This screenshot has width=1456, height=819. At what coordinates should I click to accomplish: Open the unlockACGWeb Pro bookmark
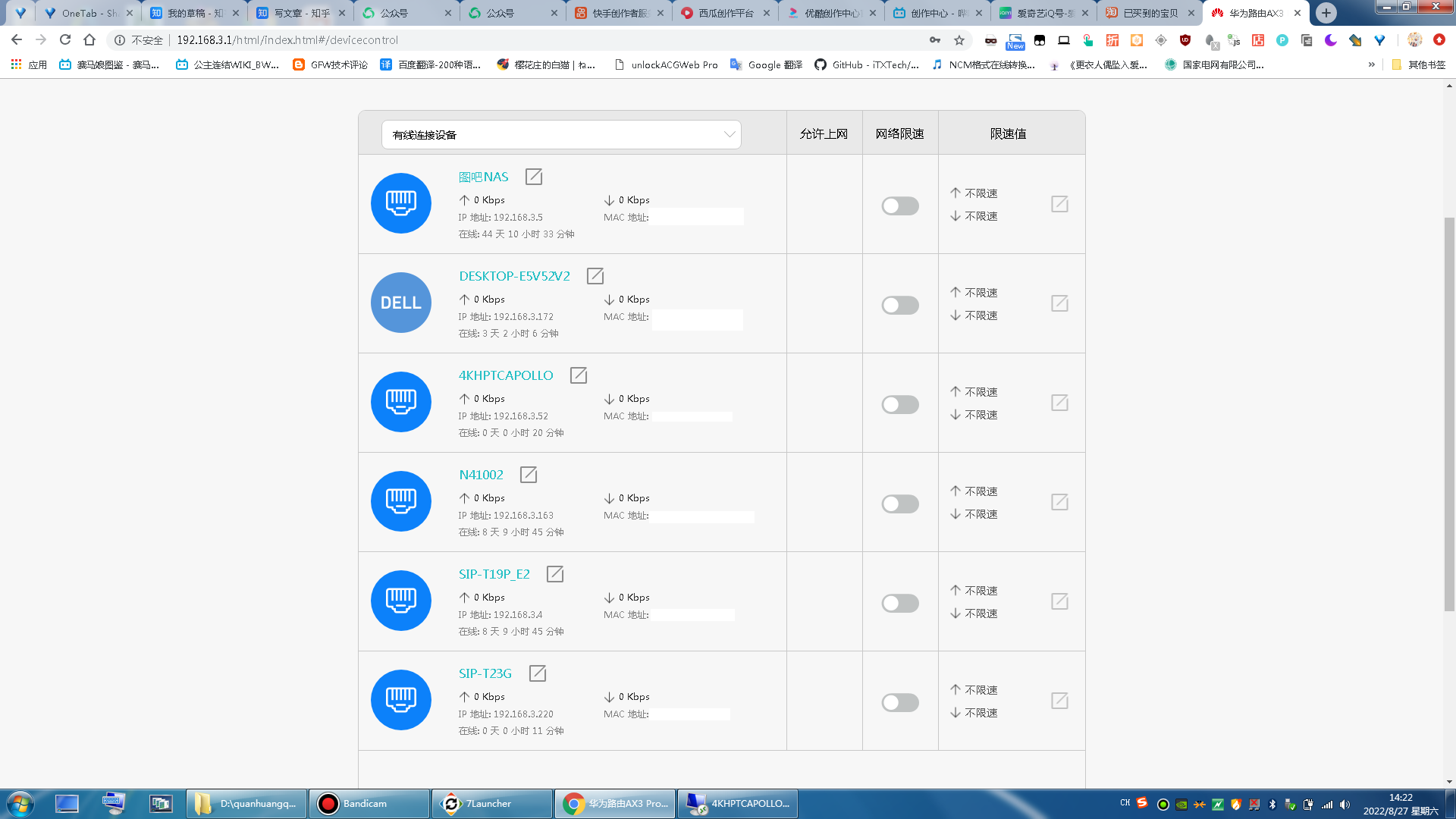point(666,65)
